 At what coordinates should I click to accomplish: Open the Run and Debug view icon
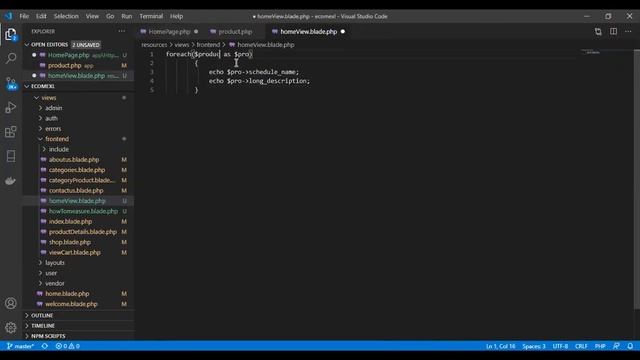pos(11,107)
